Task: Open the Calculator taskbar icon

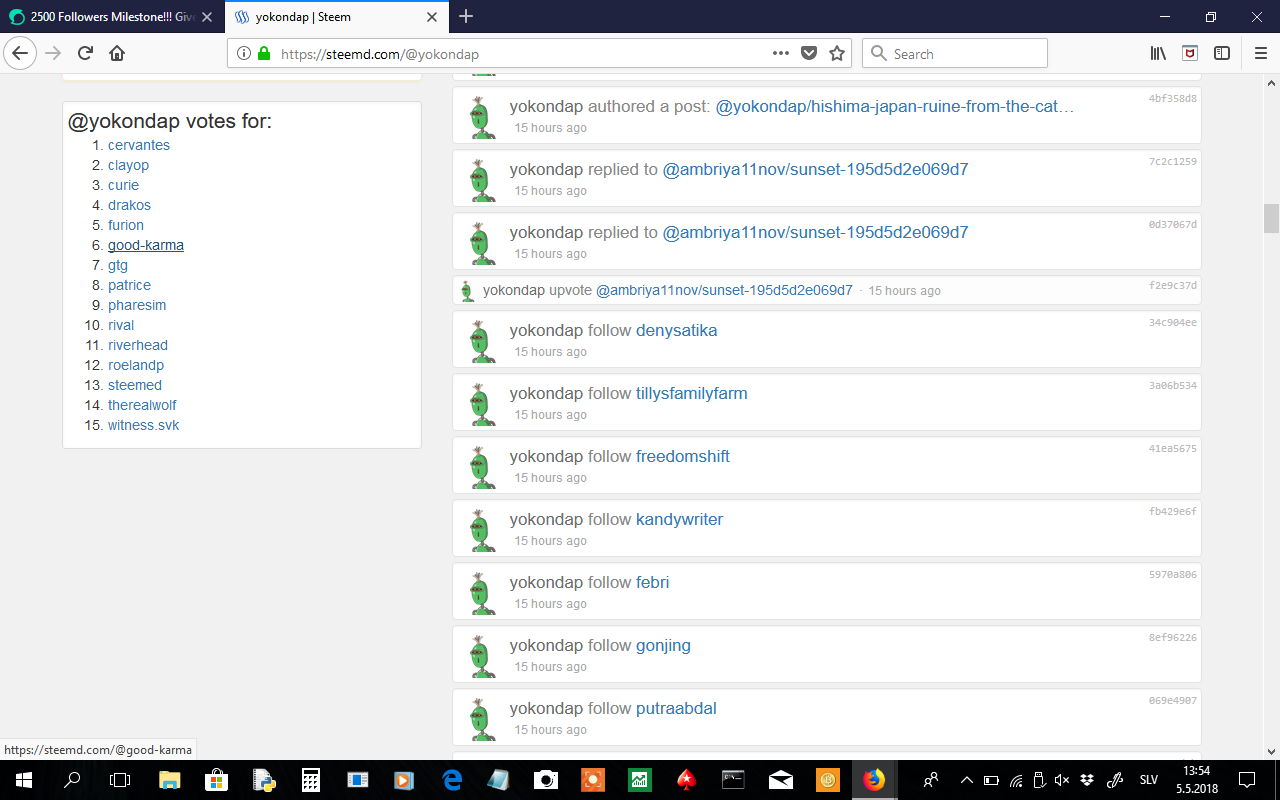Action: pos(311,779)
